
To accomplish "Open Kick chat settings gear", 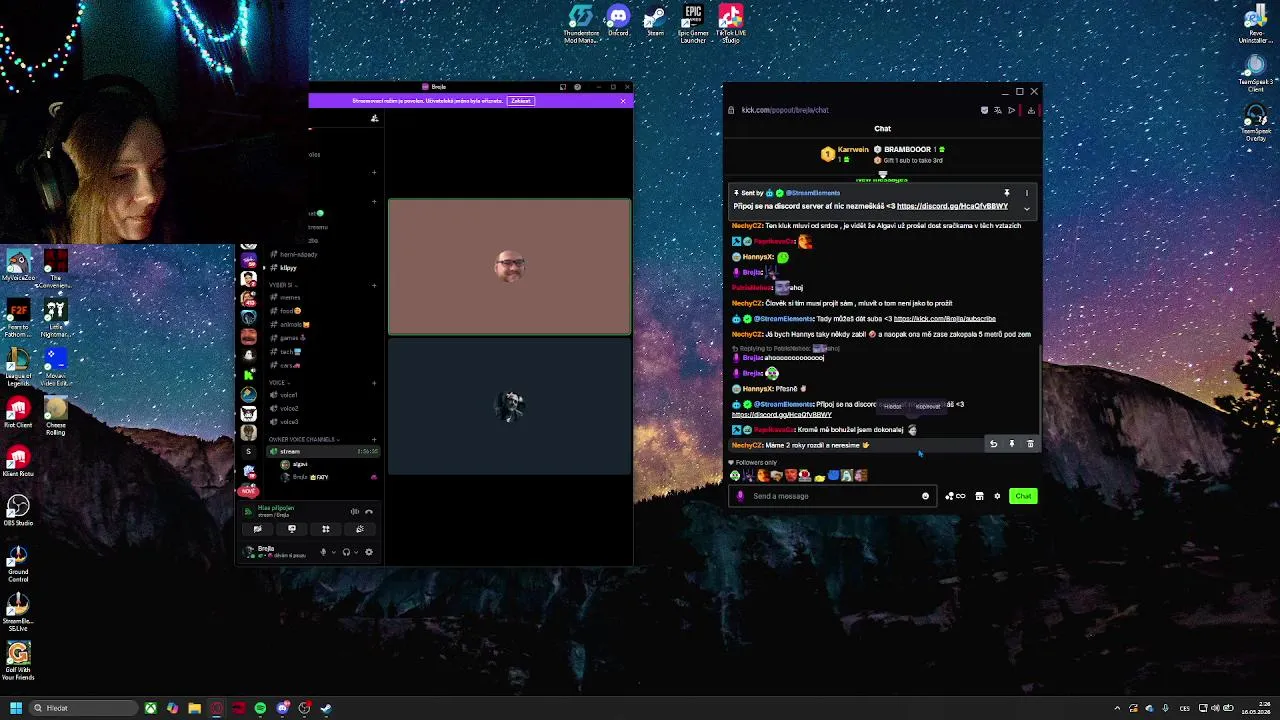I will 997,496.
